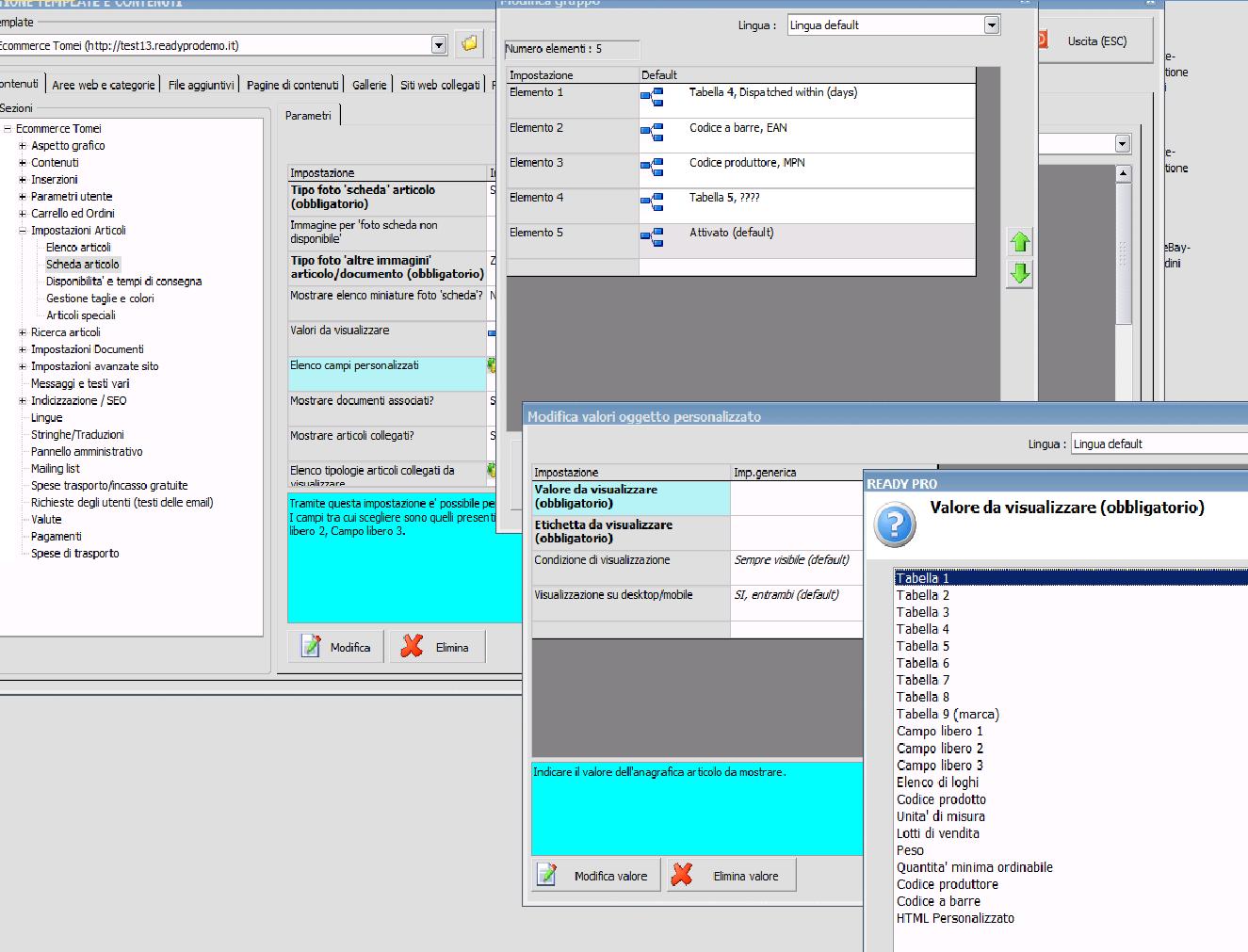The image size is (1248, 952).
Task: Move the element down with the green arrow
Action: pyautogui.click(x=1019, y=274)
